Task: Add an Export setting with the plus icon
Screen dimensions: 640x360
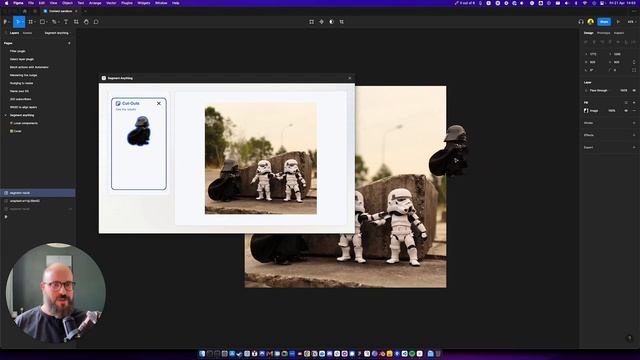Action: point(634,147)
